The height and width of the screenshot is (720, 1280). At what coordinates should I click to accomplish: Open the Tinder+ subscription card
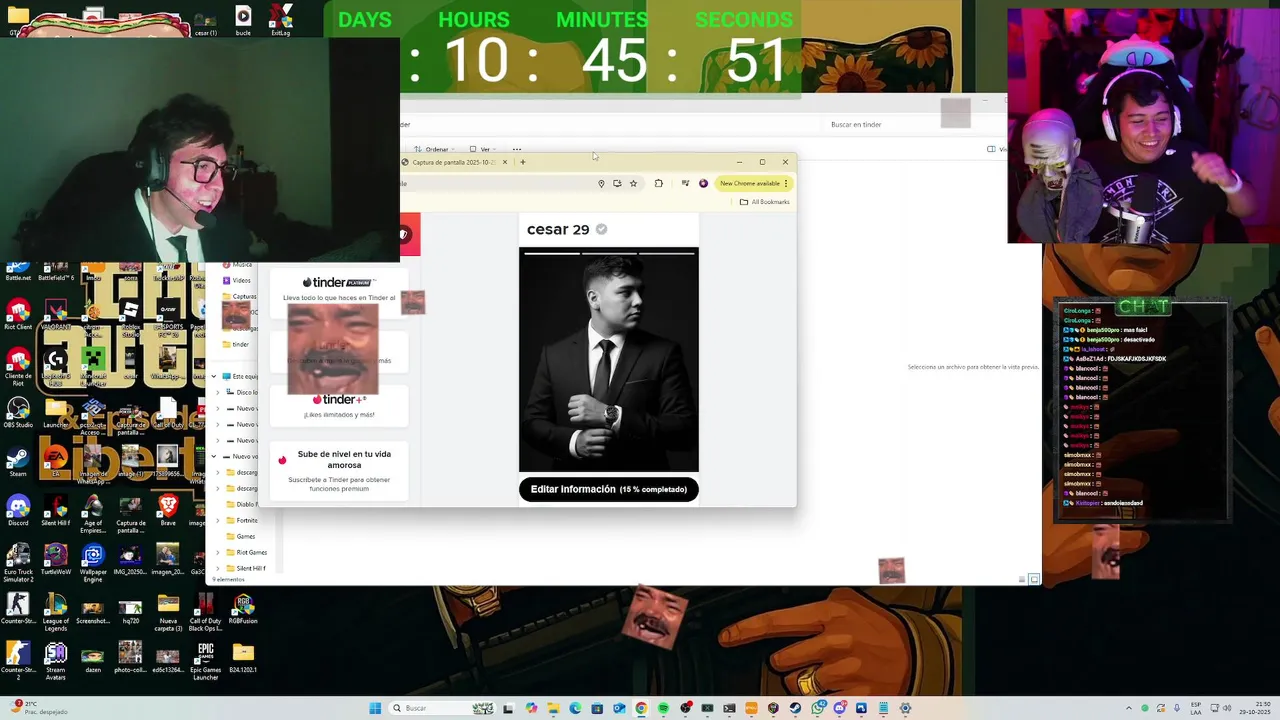(x=338, y=405)
